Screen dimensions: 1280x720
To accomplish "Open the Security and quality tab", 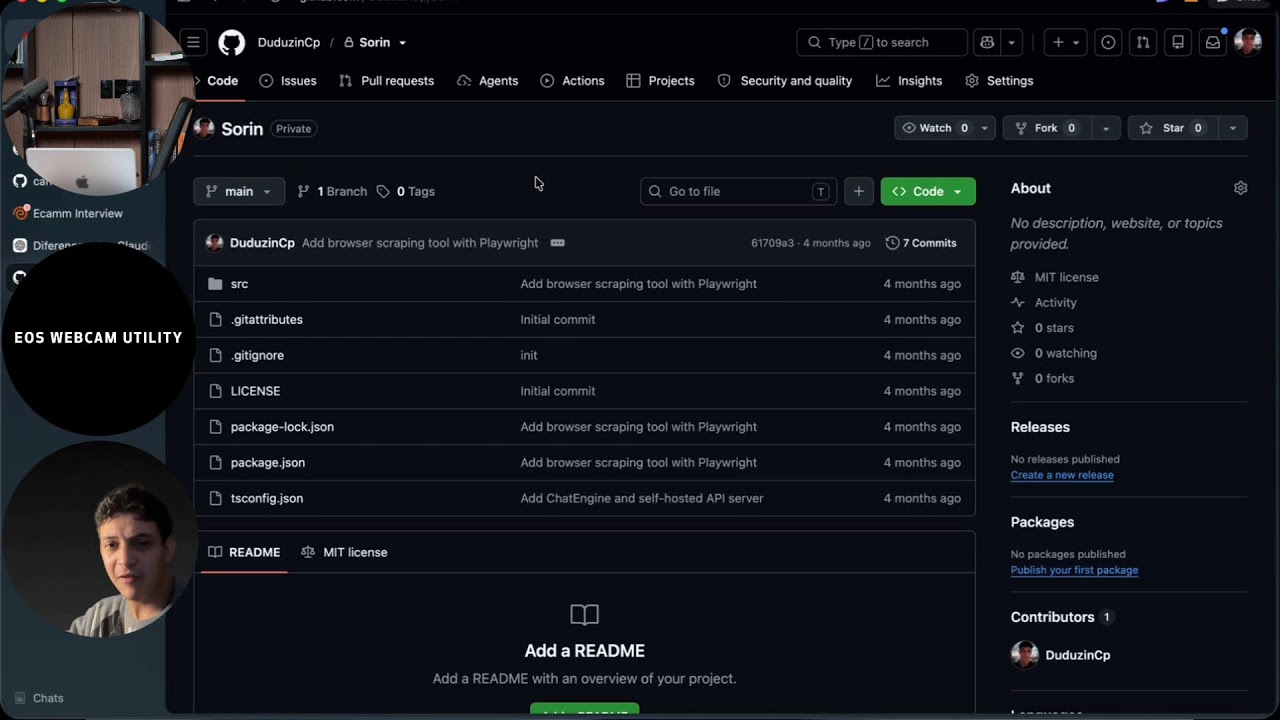I will (x=785, y=81).
